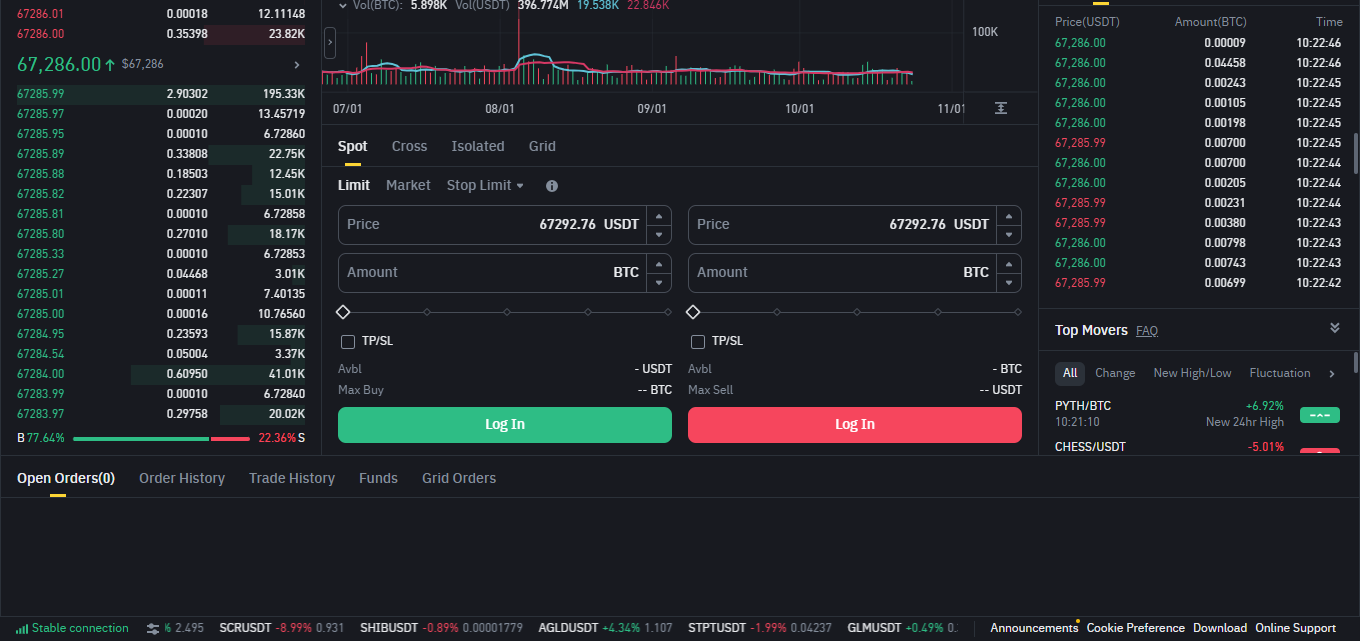The width and height of the screenshot is (1360, 641).
Task: Click the chart auto-fit icon beside the date axis
Action: [x=1001, y=108]
